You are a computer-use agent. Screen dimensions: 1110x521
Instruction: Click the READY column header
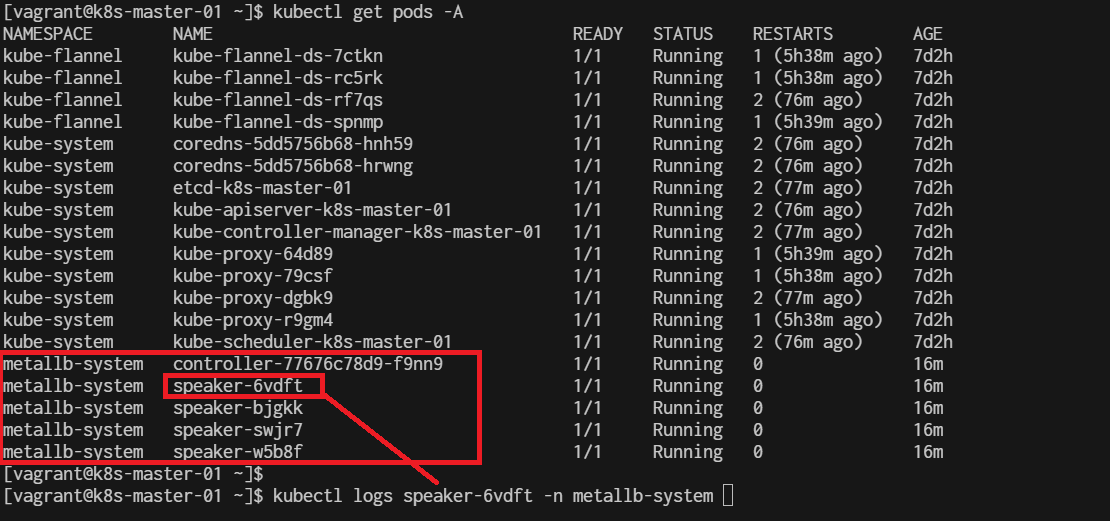597,34
